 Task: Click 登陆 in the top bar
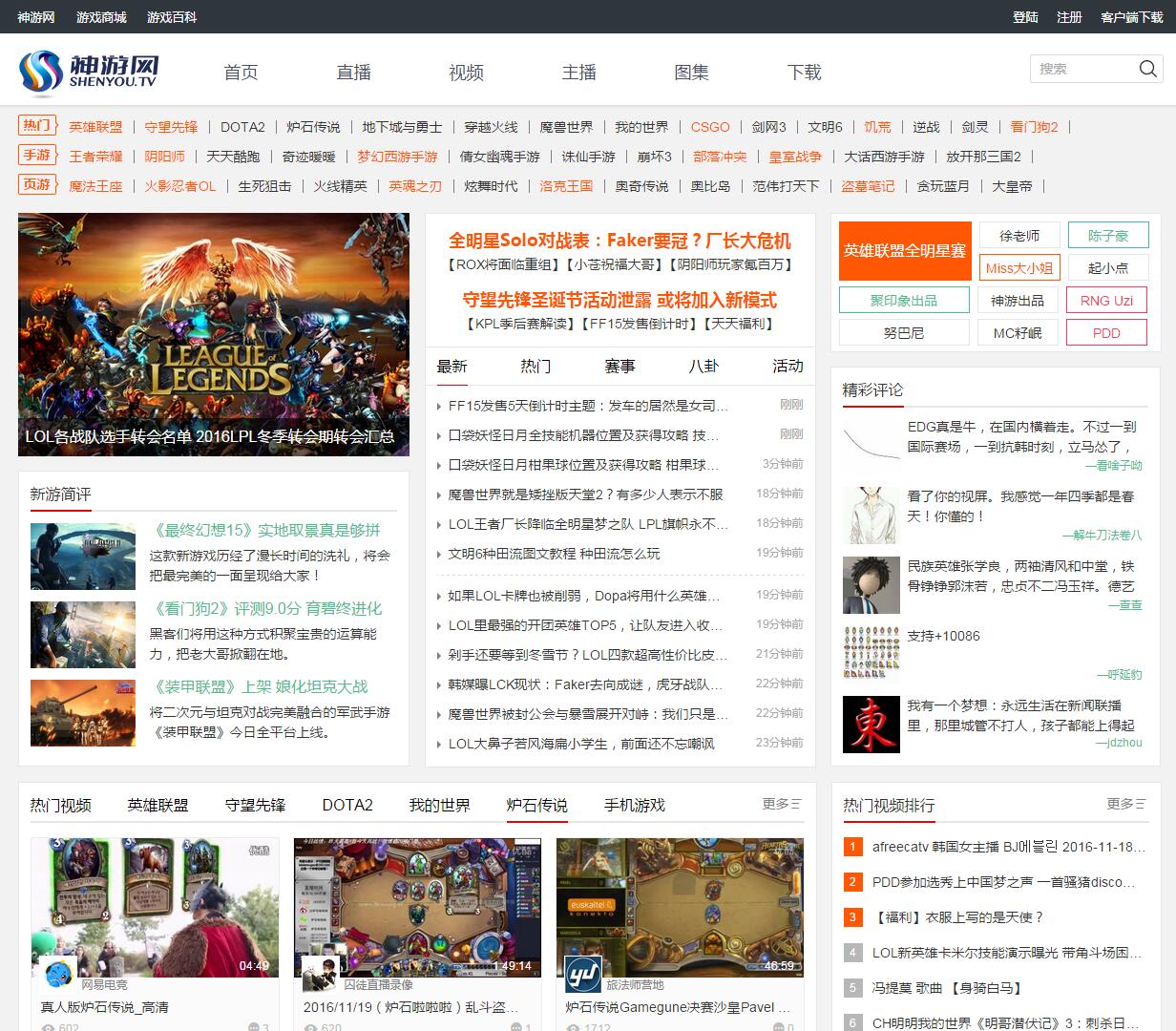1025,17
